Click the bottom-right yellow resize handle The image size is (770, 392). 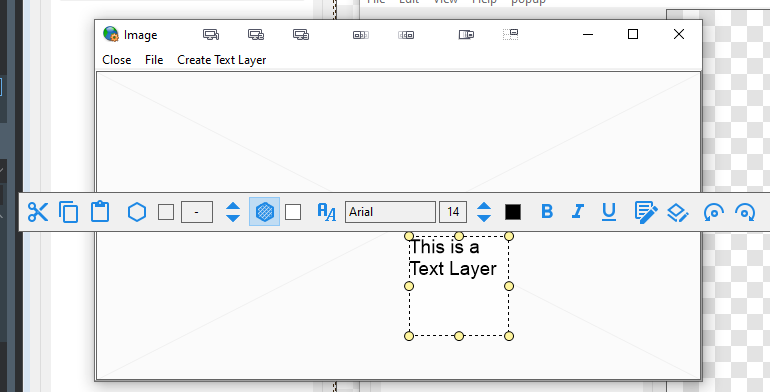coord(509,336)
